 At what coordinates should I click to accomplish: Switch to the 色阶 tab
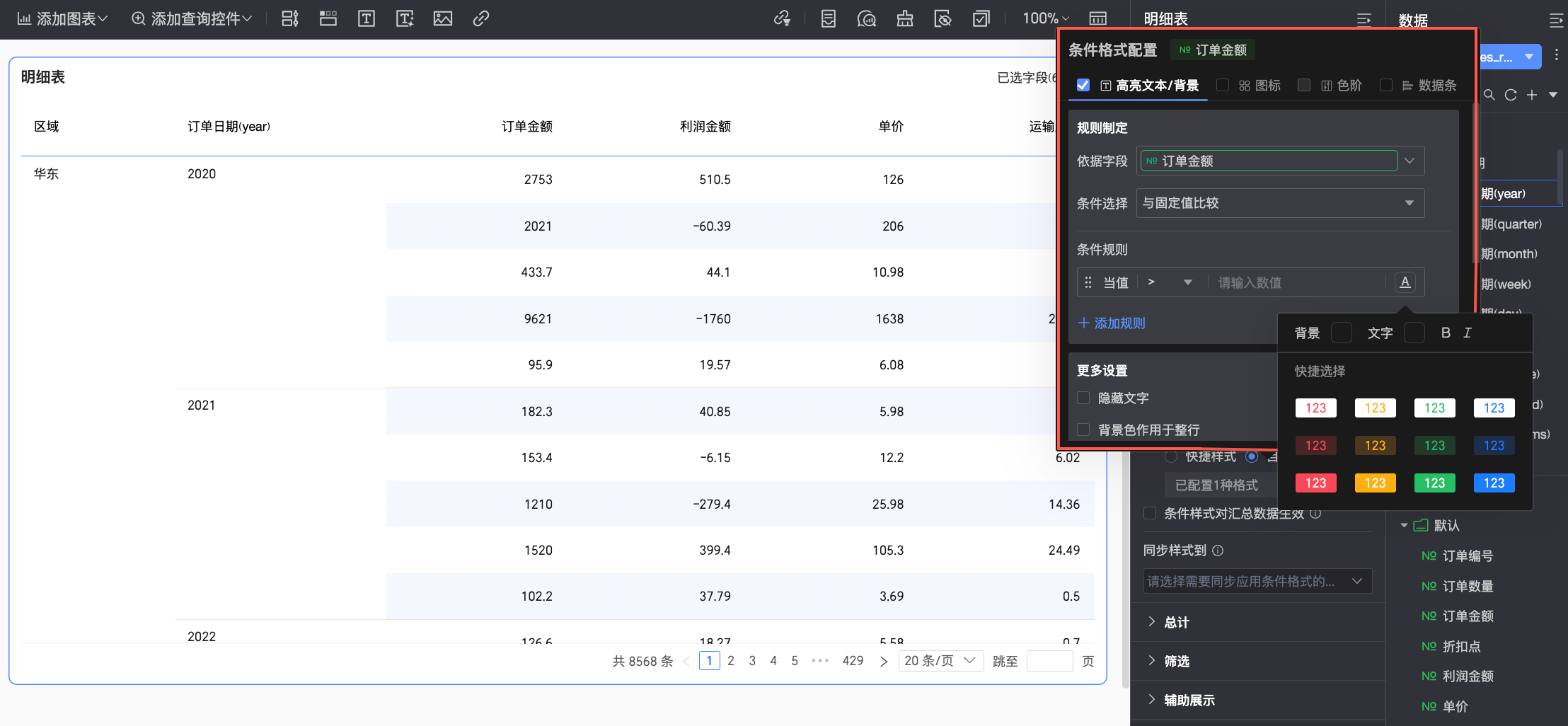1342,86
